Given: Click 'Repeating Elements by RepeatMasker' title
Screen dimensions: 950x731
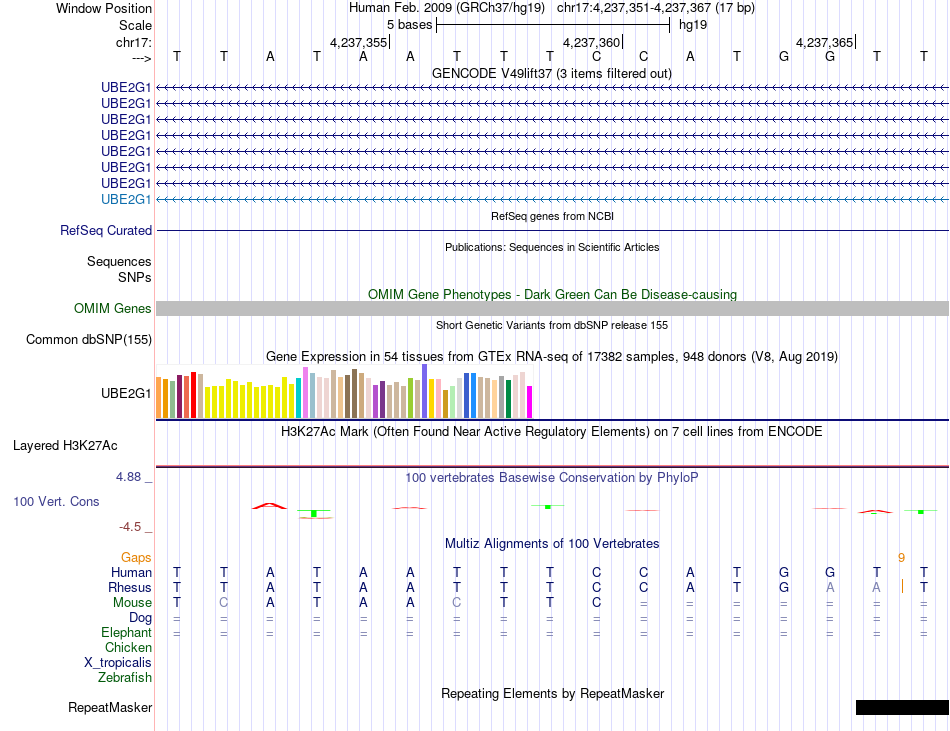Looking at the screenshot, I should pyautogui.click(x=552, y=693).
